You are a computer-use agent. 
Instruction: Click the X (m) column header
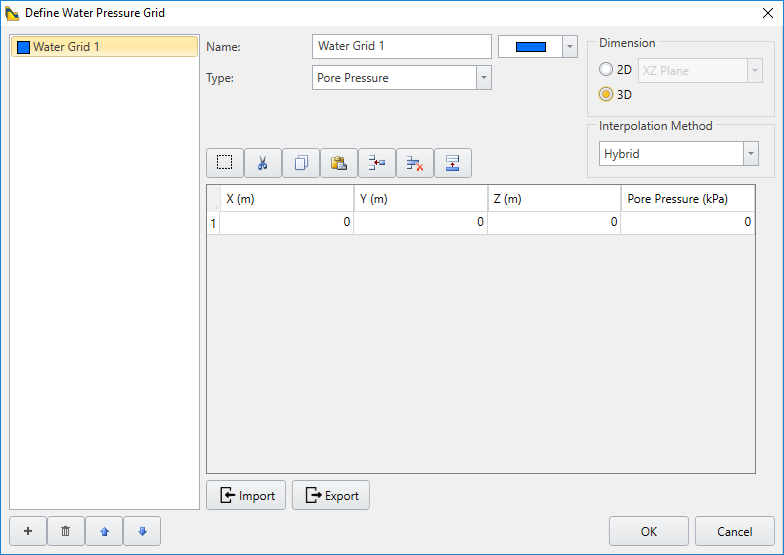point(286,198)
